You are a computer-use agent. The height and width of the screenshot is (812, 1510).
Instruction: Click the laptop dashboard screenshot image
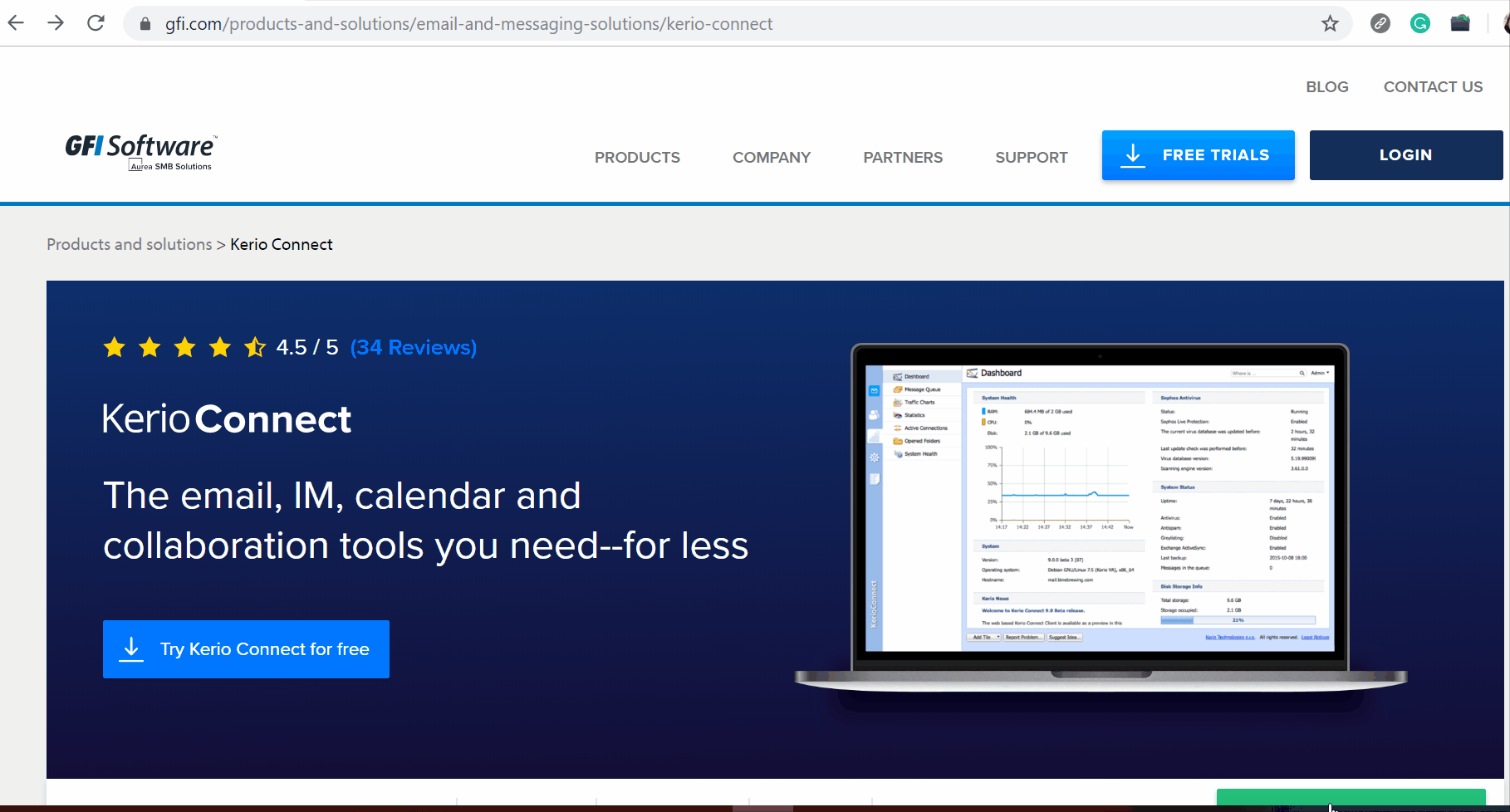[1100, 516]
